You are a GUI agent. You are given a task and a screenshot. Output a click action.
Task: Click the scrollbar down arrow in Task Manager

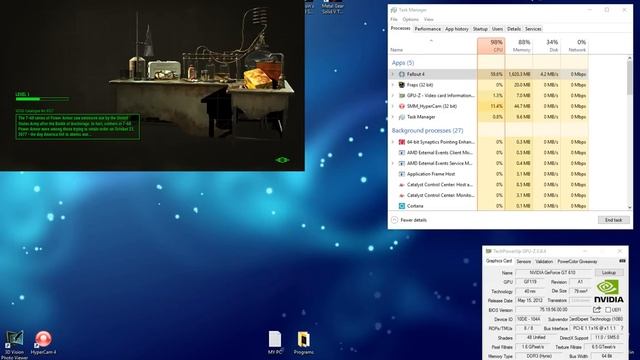[x=629, y=207]
